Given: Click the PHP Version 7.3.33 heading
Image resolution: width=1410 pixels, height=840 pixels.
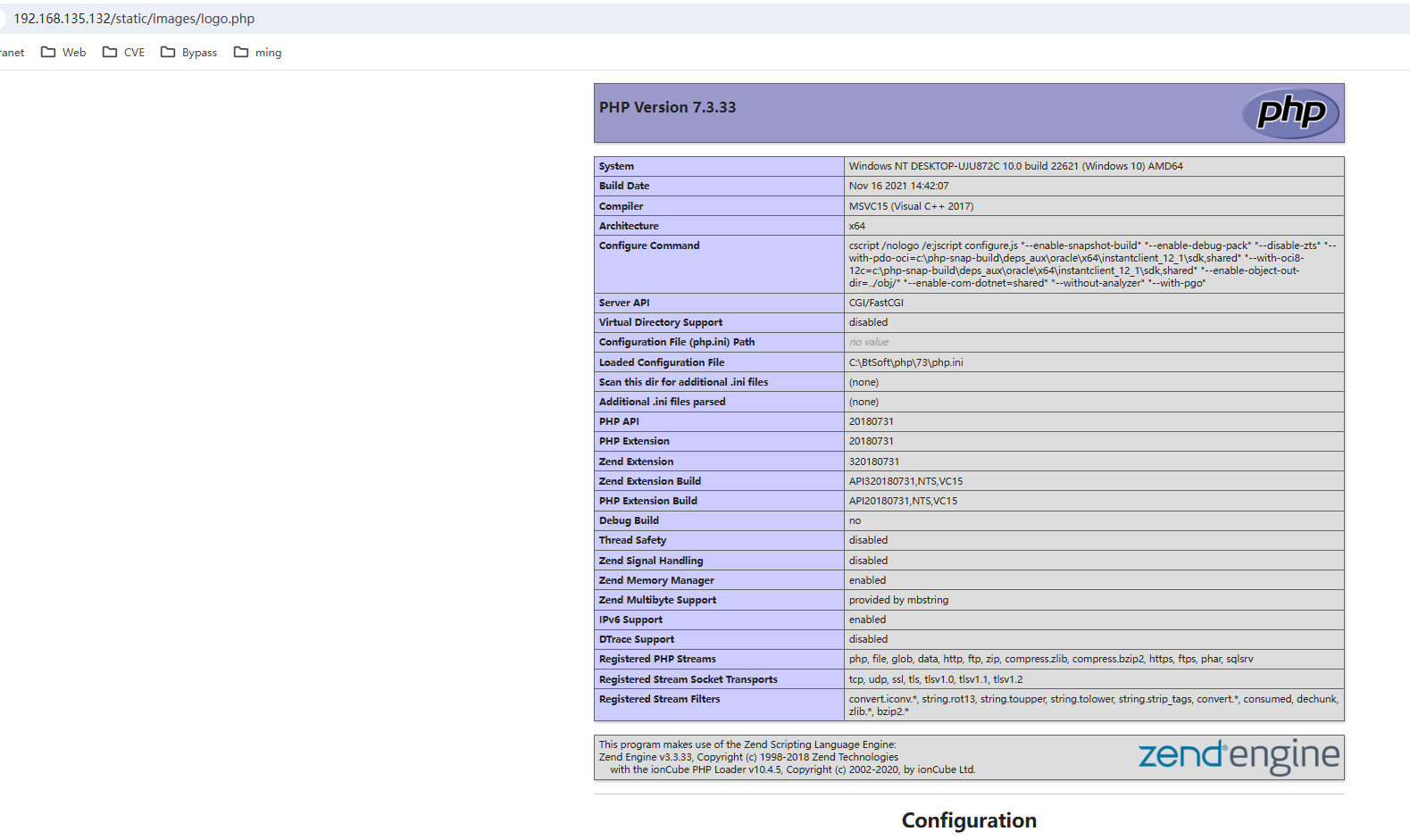Looking at the screenshot, I should tap(667, 107).
